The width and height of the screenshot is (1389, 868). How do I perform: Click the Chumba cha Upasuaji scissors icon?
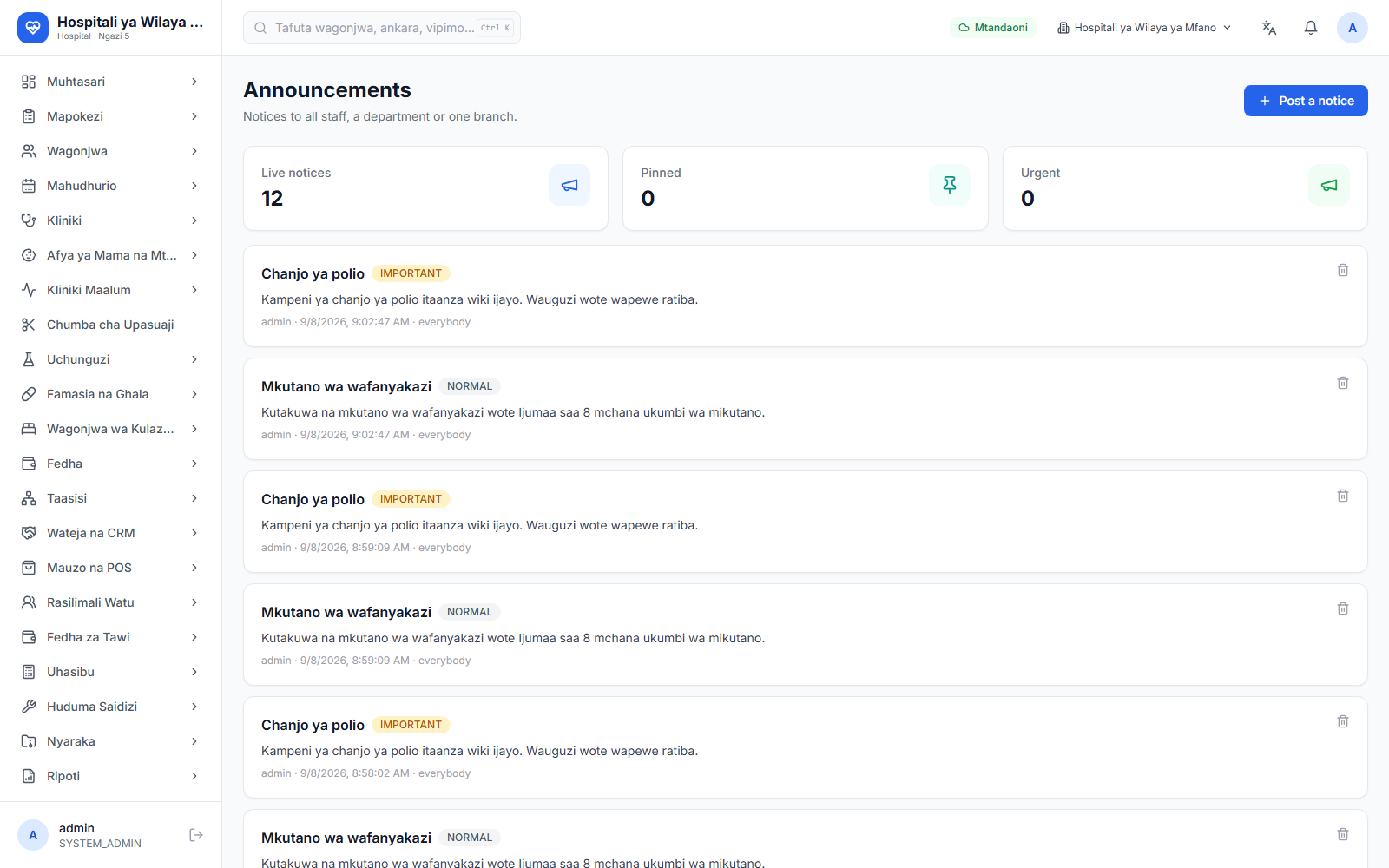(29, 325)
